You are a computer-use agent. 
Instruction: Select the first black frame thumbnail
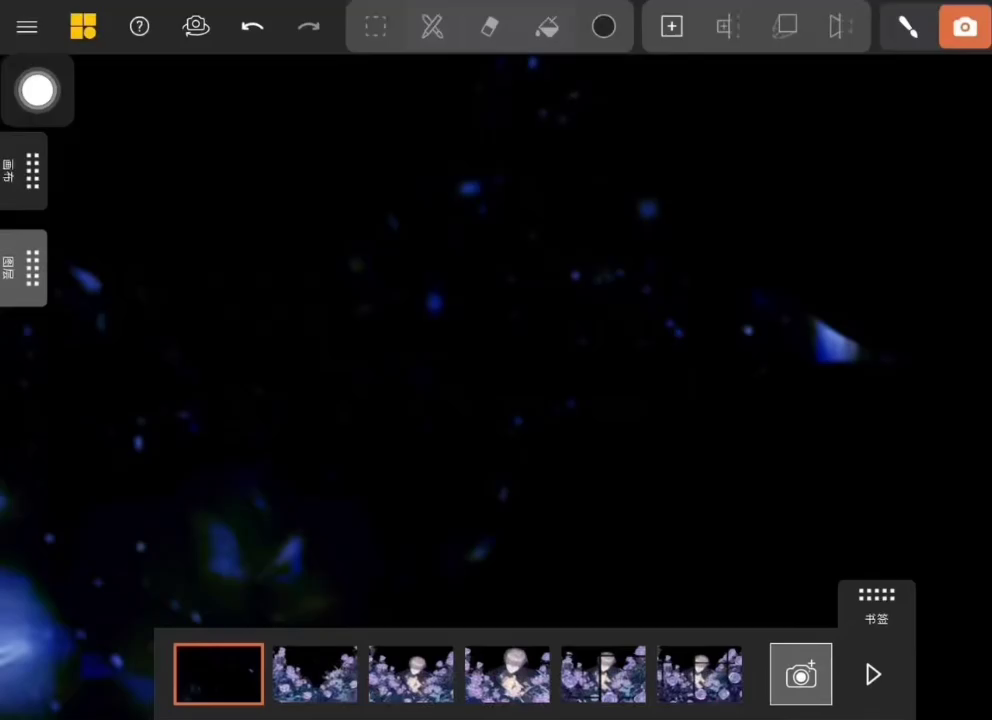pyautogui.click(x=219, y=674)
